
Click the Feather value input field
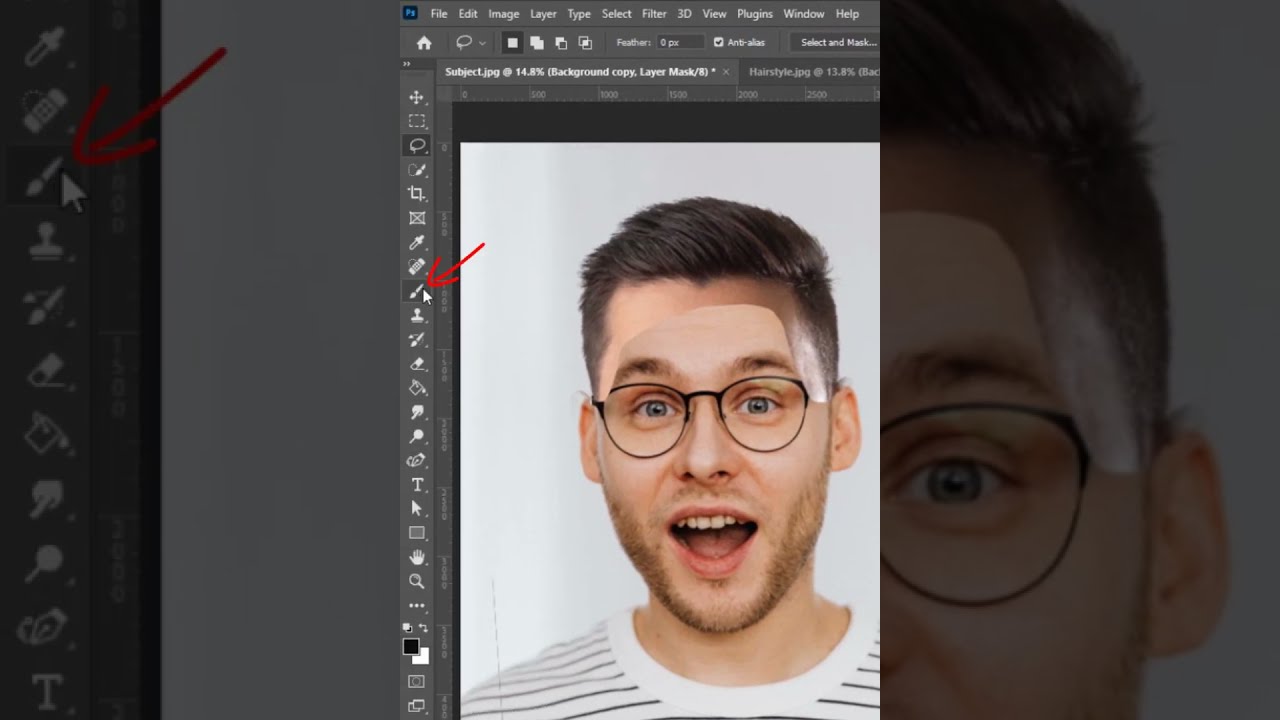tap(680, 43)
